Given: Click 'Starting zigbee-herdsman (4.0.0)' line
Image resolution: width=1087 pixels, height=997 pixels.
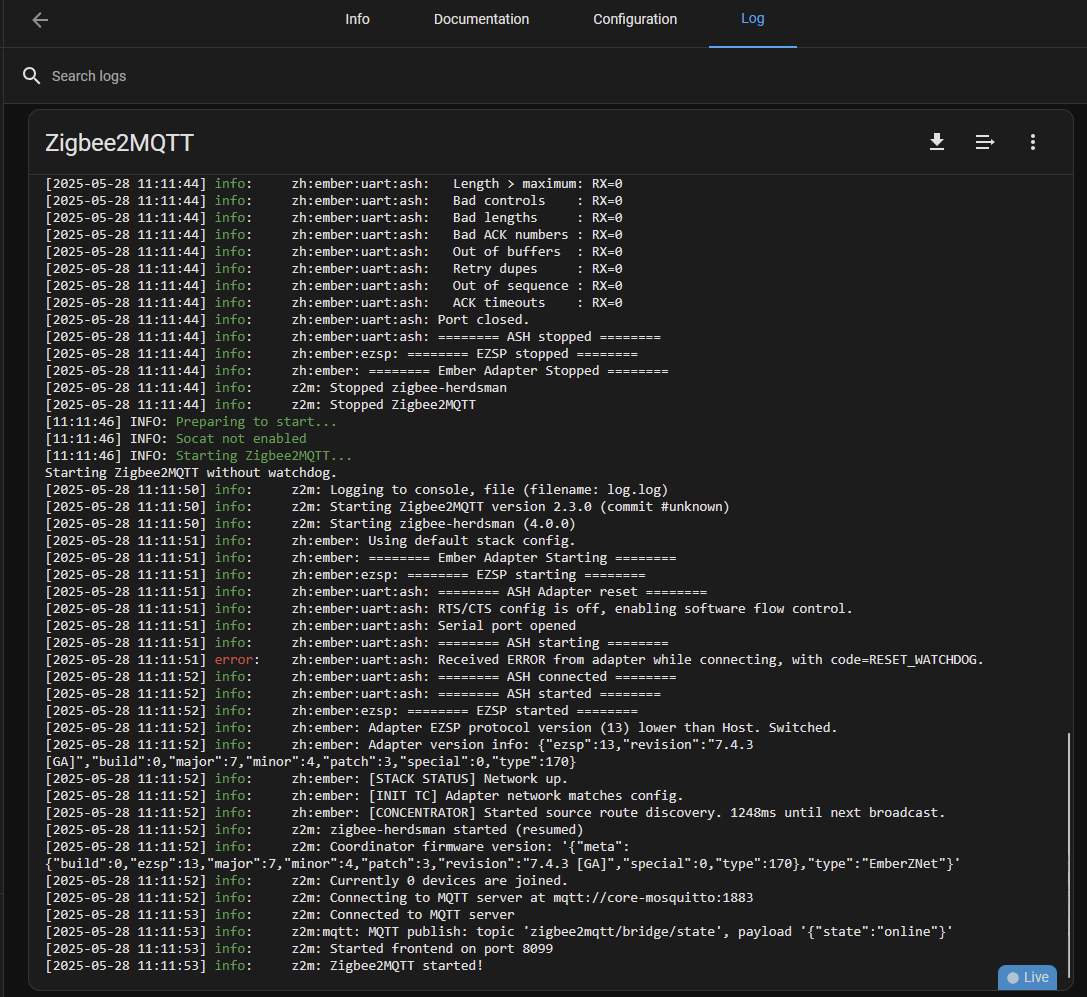Looking at the screenshot, I should click(310, 523).
